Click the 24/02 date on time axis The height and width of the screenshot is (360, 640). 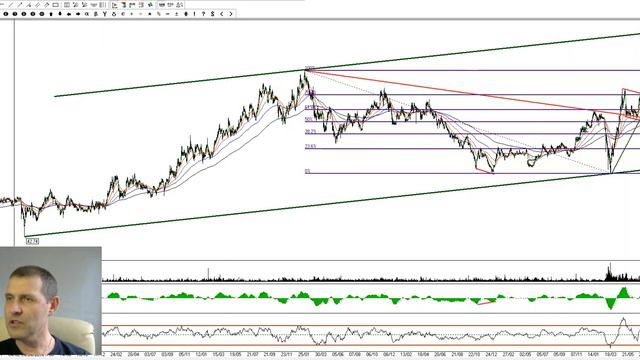[116, 355]
